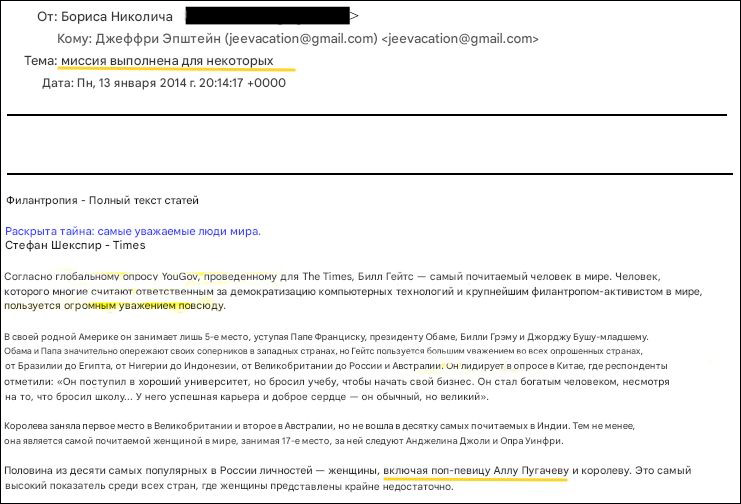Screen dimensions: 741x504
Task: Click the "Кому:" field label
Action: point(80,39)
